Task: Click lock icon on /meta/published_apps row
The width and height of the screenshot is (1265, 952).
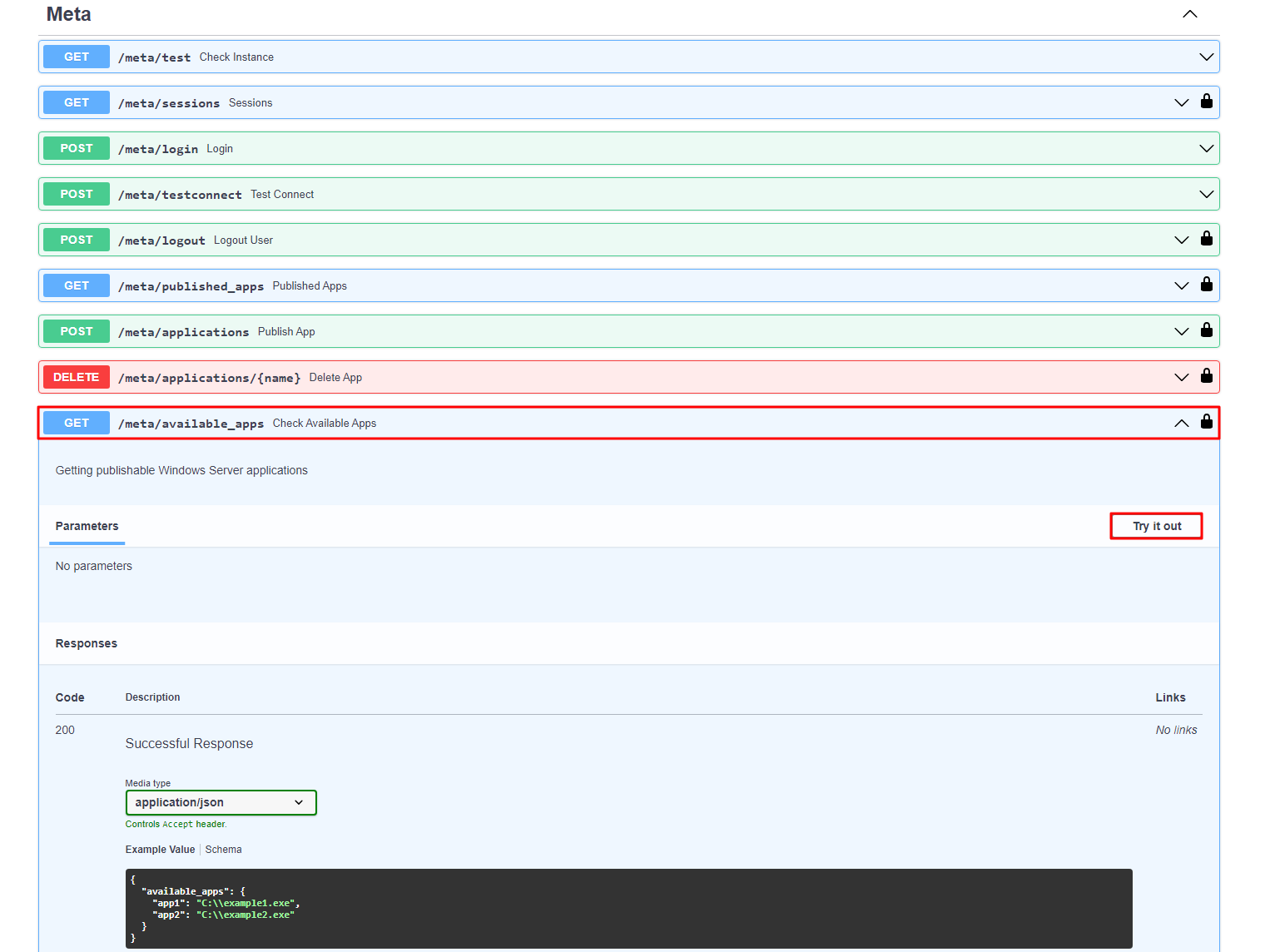Action: coord(1206,285)
